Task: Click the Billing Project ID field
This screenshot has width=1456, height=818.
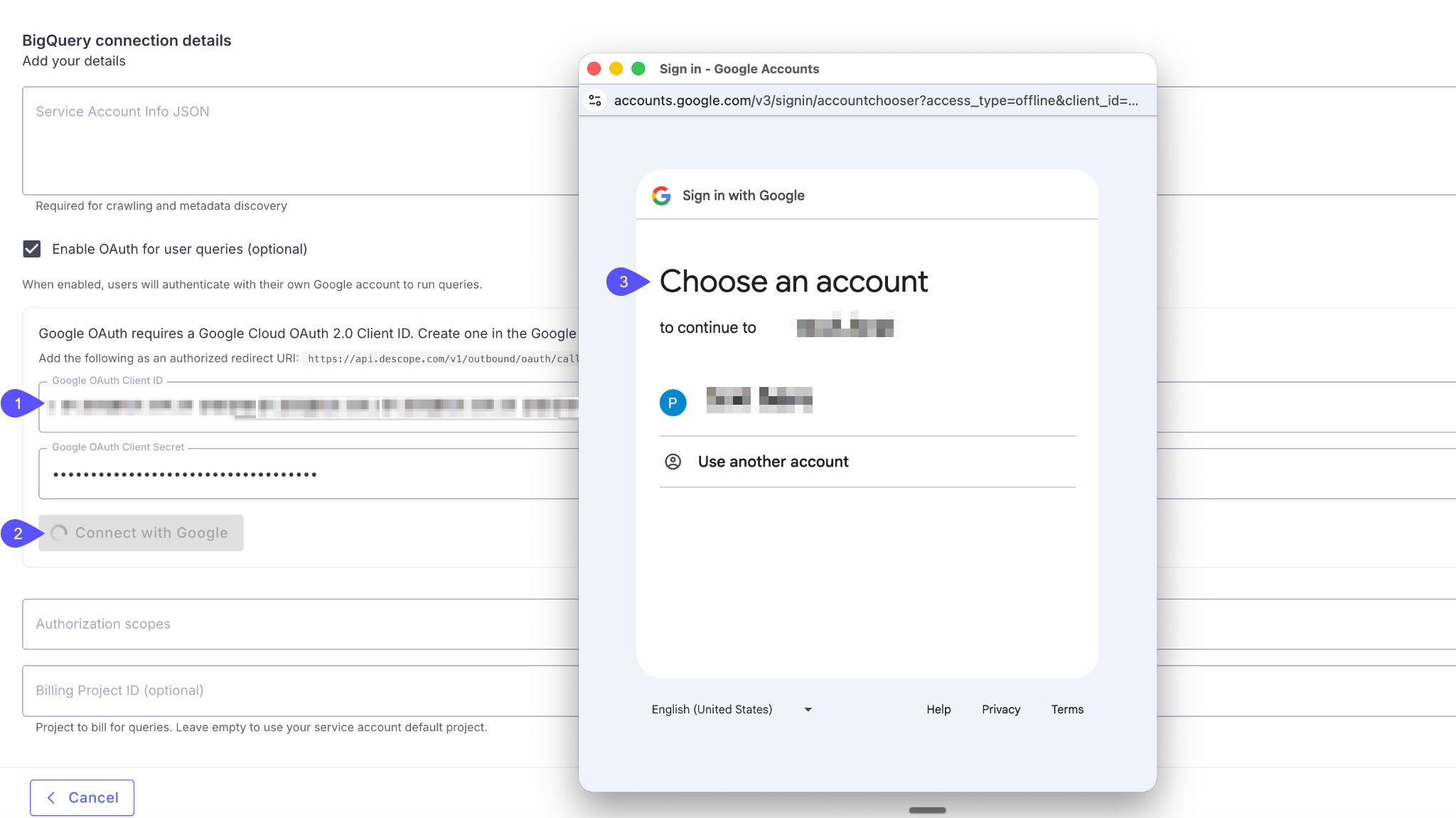Action: [x=301, y=691]
